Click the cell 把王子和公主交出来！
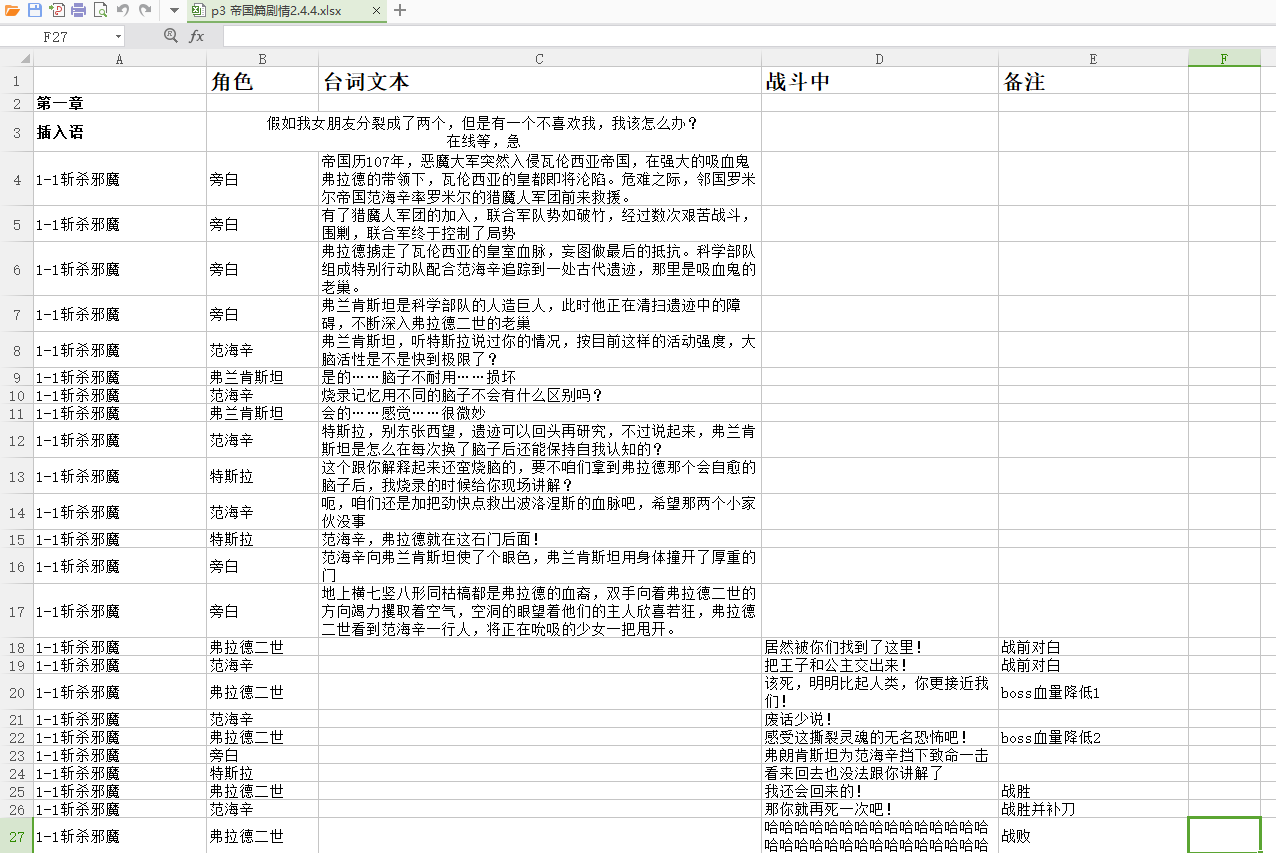1276x853 pixels. click(880, 665)
